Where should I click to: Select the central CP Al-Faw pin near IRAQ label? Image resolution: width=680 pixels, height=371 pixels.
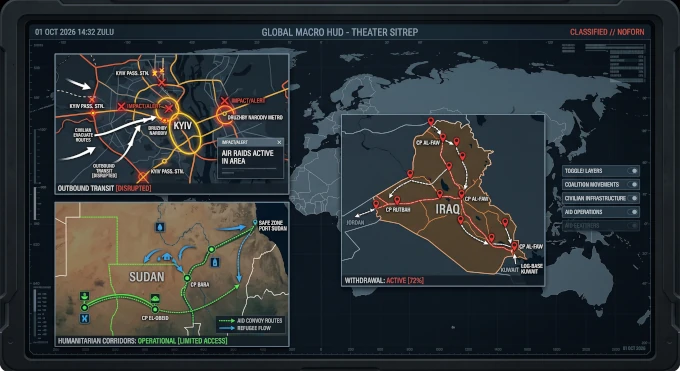(461, 194)
